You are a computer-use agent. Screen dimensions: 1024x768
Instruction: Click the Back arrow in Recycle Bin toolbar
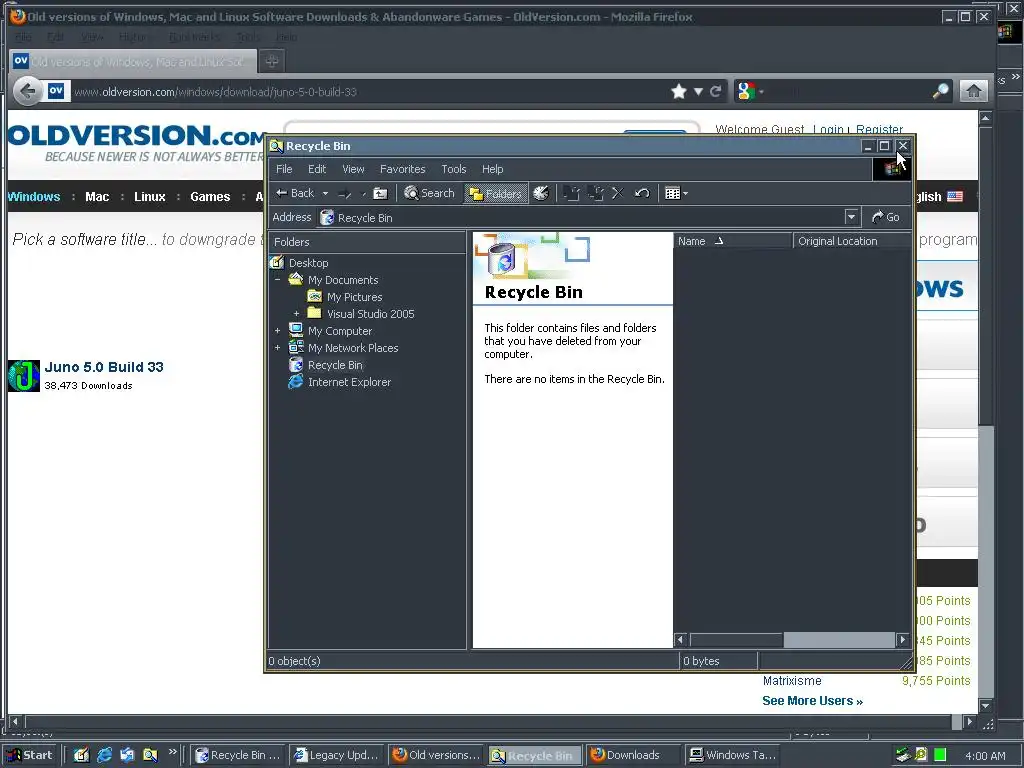pyautogui.click(x=295, y=193)
